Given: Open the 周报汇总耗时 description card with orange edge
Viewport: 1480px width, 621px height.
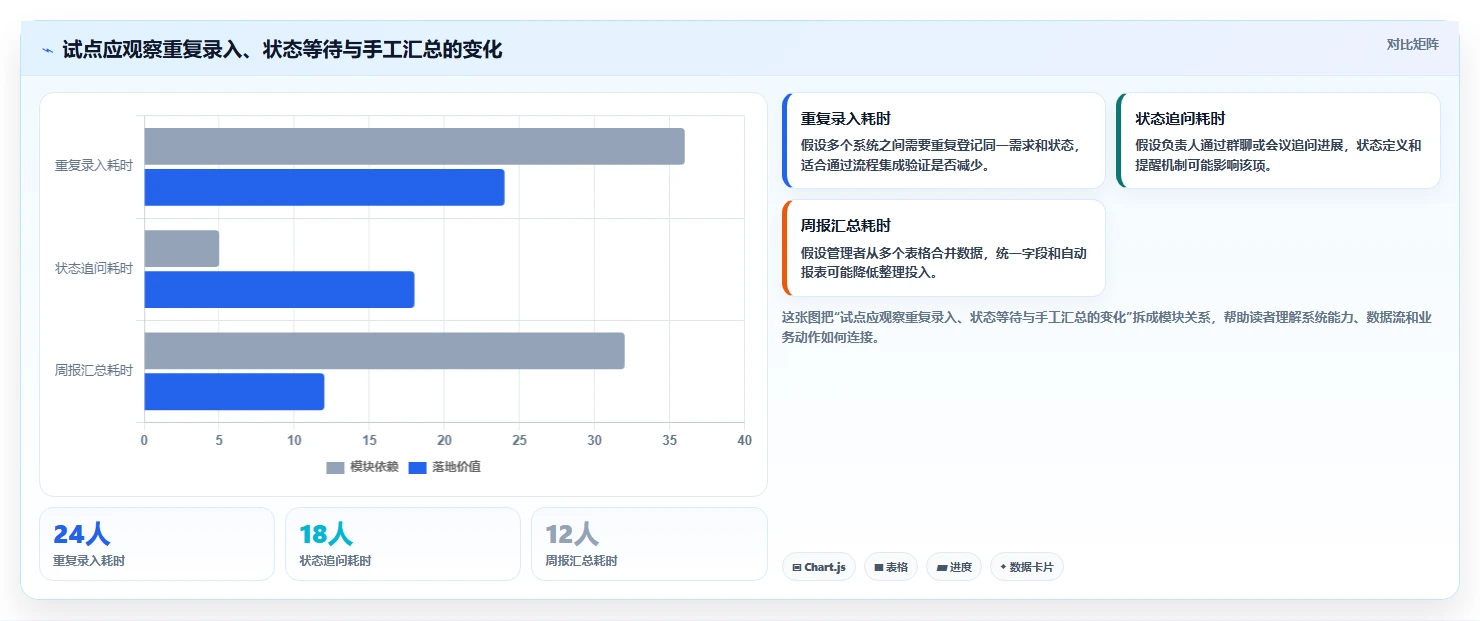Looking at the screenshot, I should pyautogui.click(x=944, y=248).
